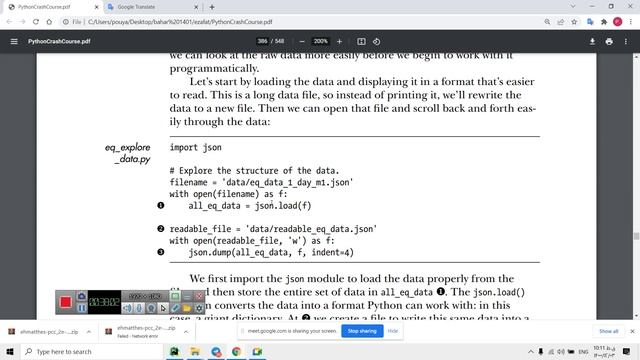The height and width of the screenshot is (360, 640).
Task: Print the PDF document
Action: [609, 41]
